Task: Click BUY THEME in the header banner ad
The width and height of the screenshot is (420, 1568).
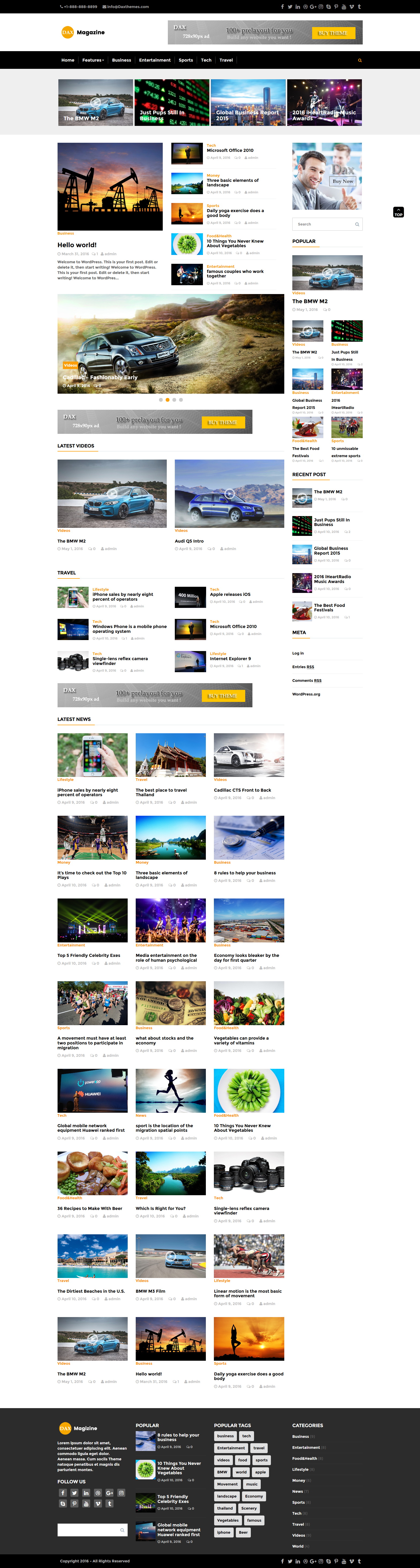Action: pos(333,33)
